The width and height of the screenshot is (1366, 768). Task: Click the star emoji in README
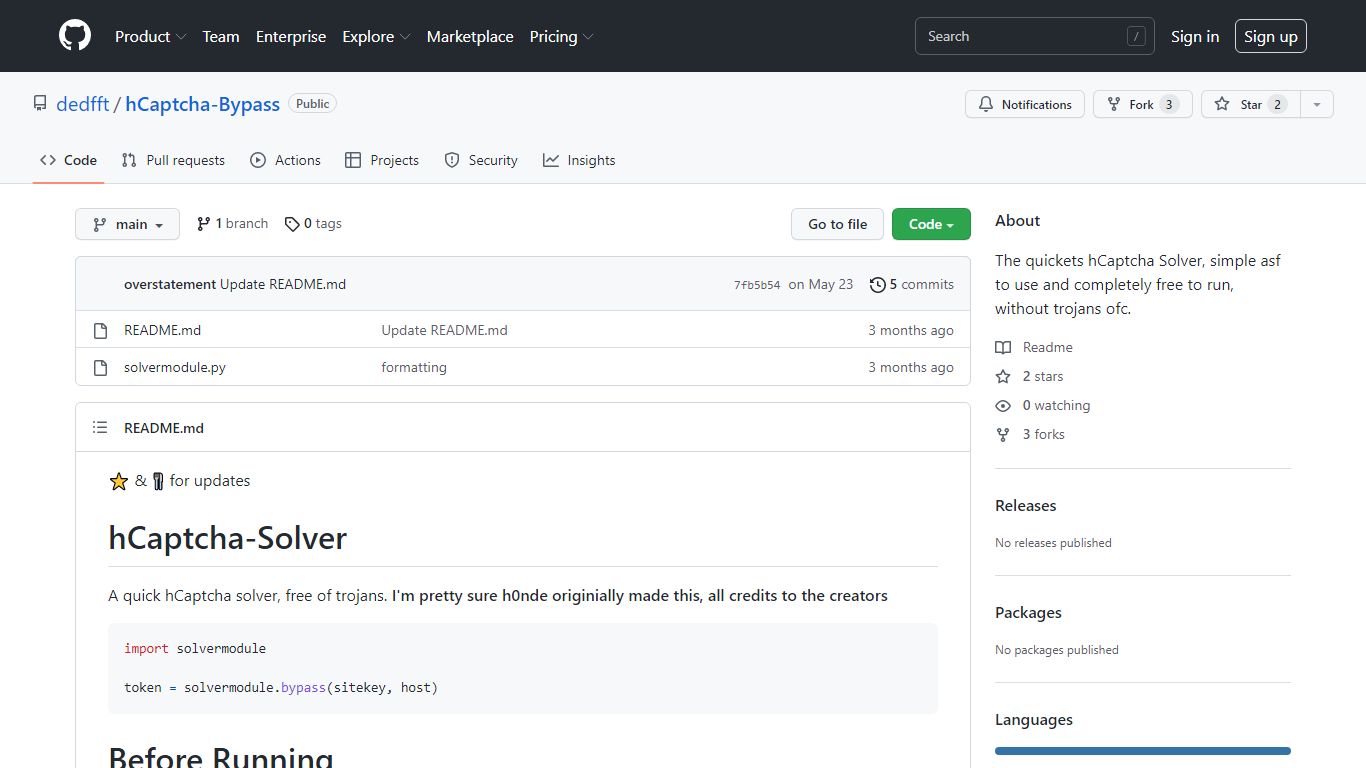point(119,481)
